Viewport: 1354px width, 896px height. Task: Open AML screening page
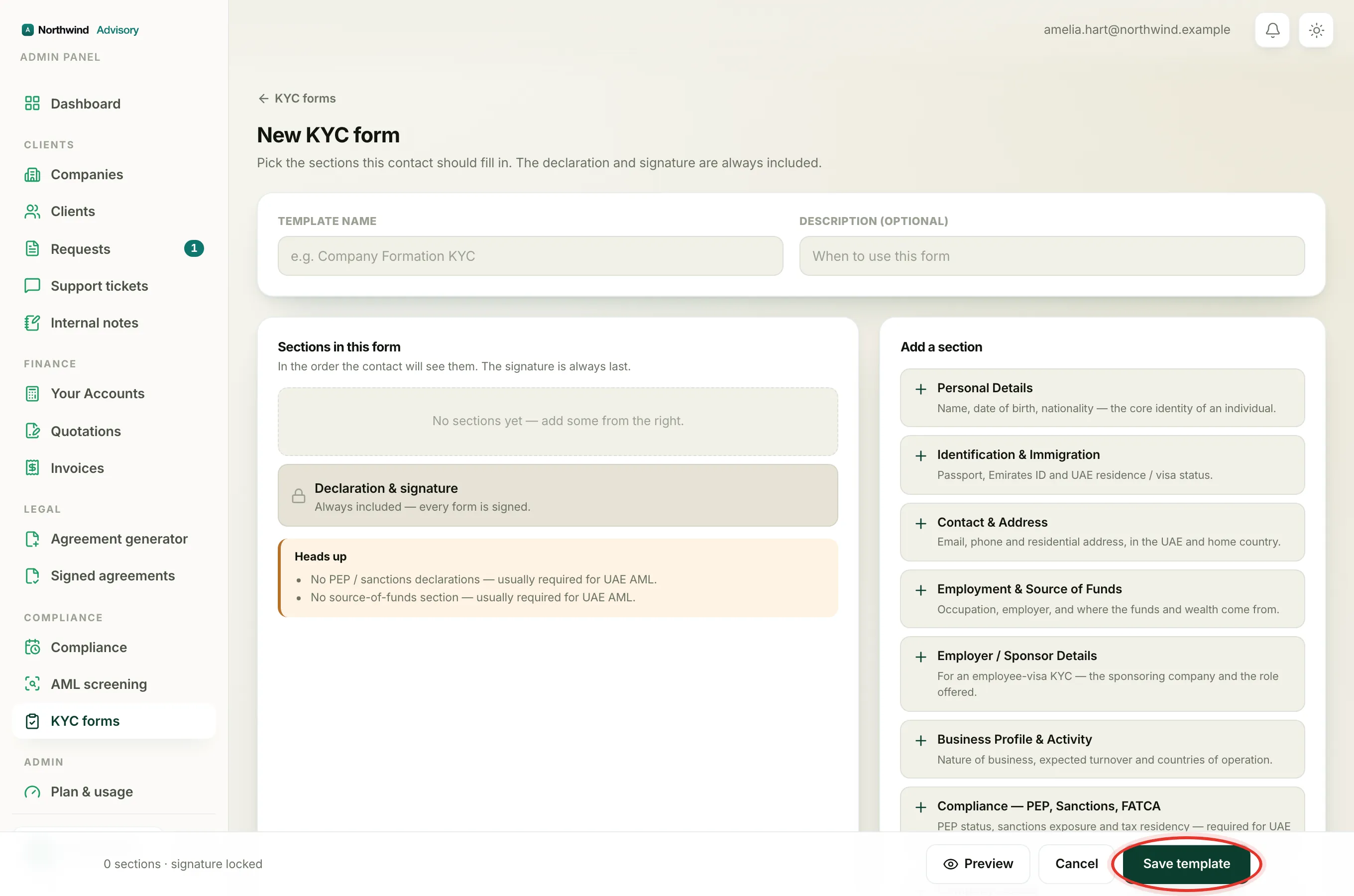[113, 683]
